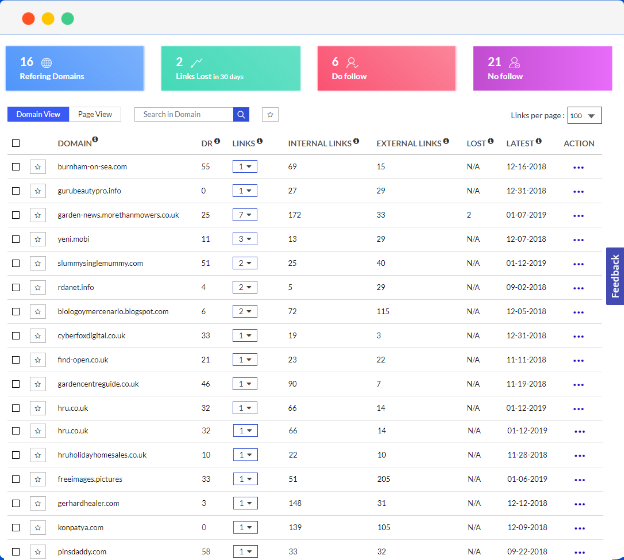This screenshot has width=624, height=560.
Task: Star the slummysinglemummy.com domain
Action: point(38,263)
